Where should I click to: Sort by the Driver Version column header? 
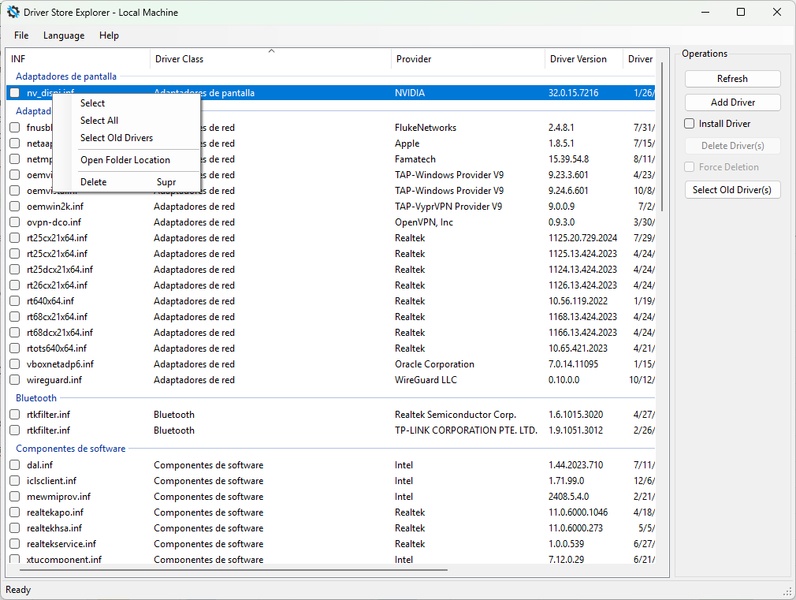(578, 59)
